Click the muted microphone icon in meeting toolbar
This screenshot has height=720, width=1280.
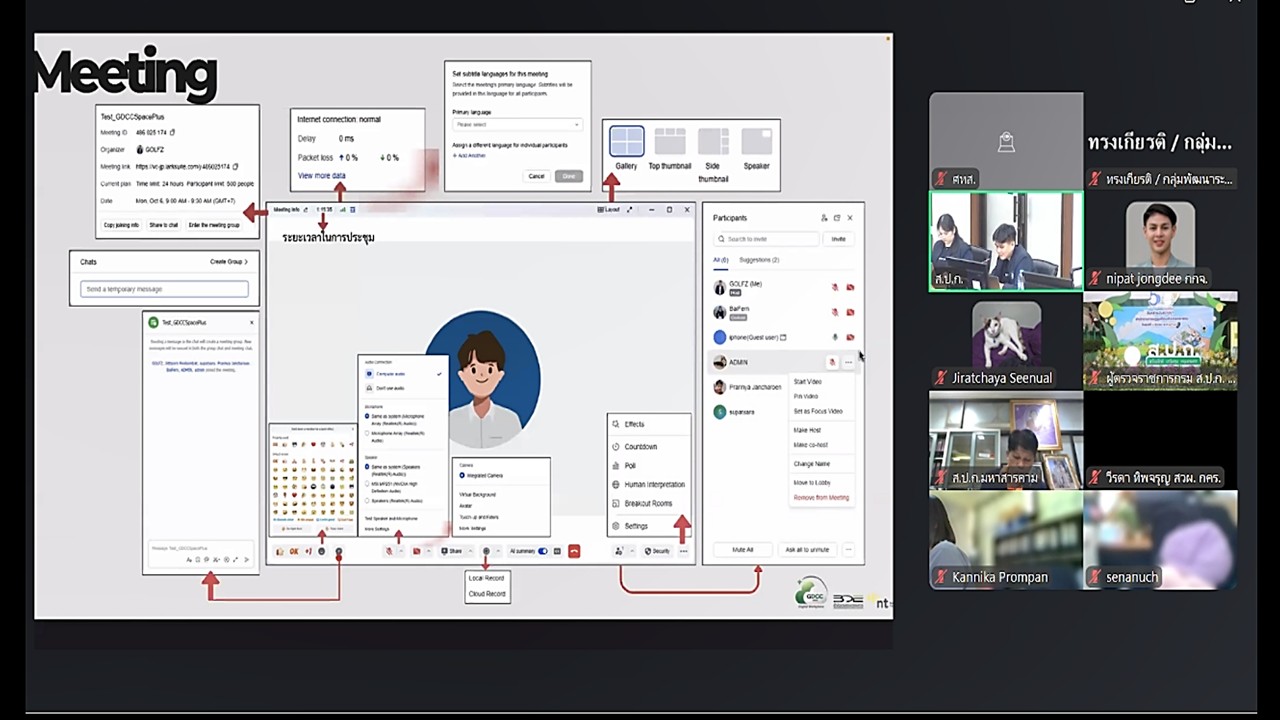point(389,551)
